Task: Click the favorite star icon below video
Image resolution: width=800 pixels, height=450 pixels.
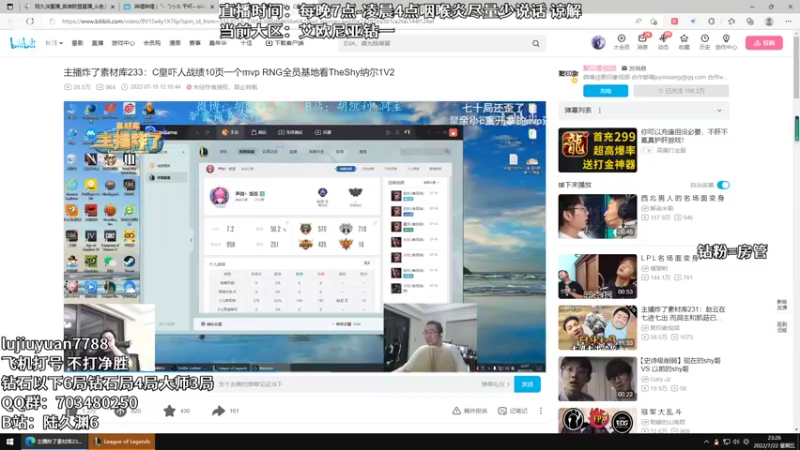Action: pyautogui.click(x=169, y=411)
